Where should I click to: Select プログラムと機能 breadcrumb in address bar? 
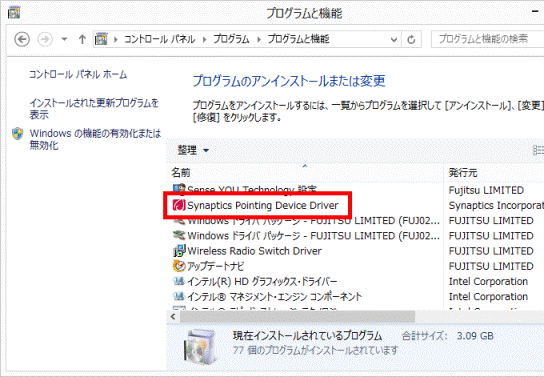click(298, 39)
